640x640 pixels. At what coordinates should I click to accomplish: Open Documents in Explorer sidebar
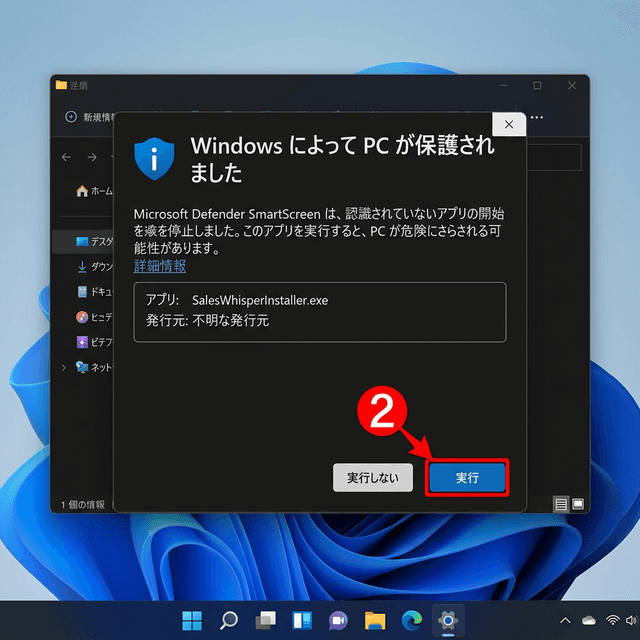point(95,291)
